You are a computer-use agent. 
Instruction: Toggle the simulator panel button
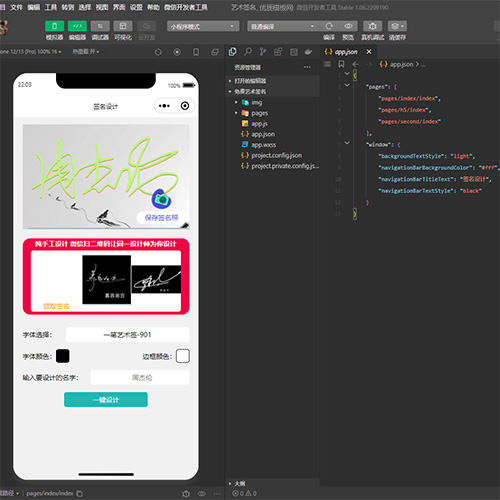point(54,26)
